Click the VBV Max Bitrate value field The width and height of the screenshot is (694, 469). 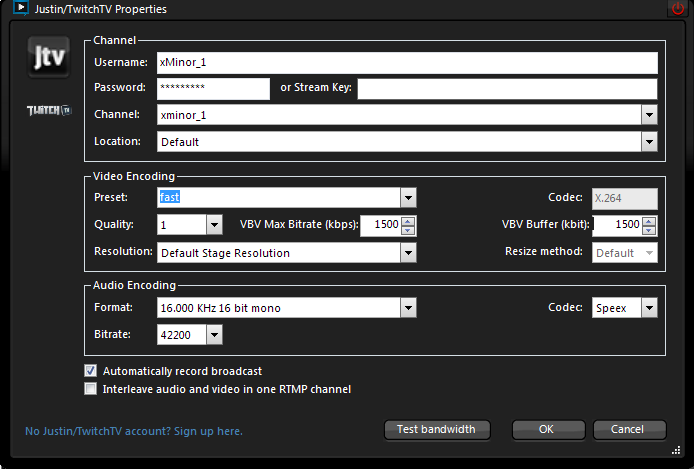381,225
